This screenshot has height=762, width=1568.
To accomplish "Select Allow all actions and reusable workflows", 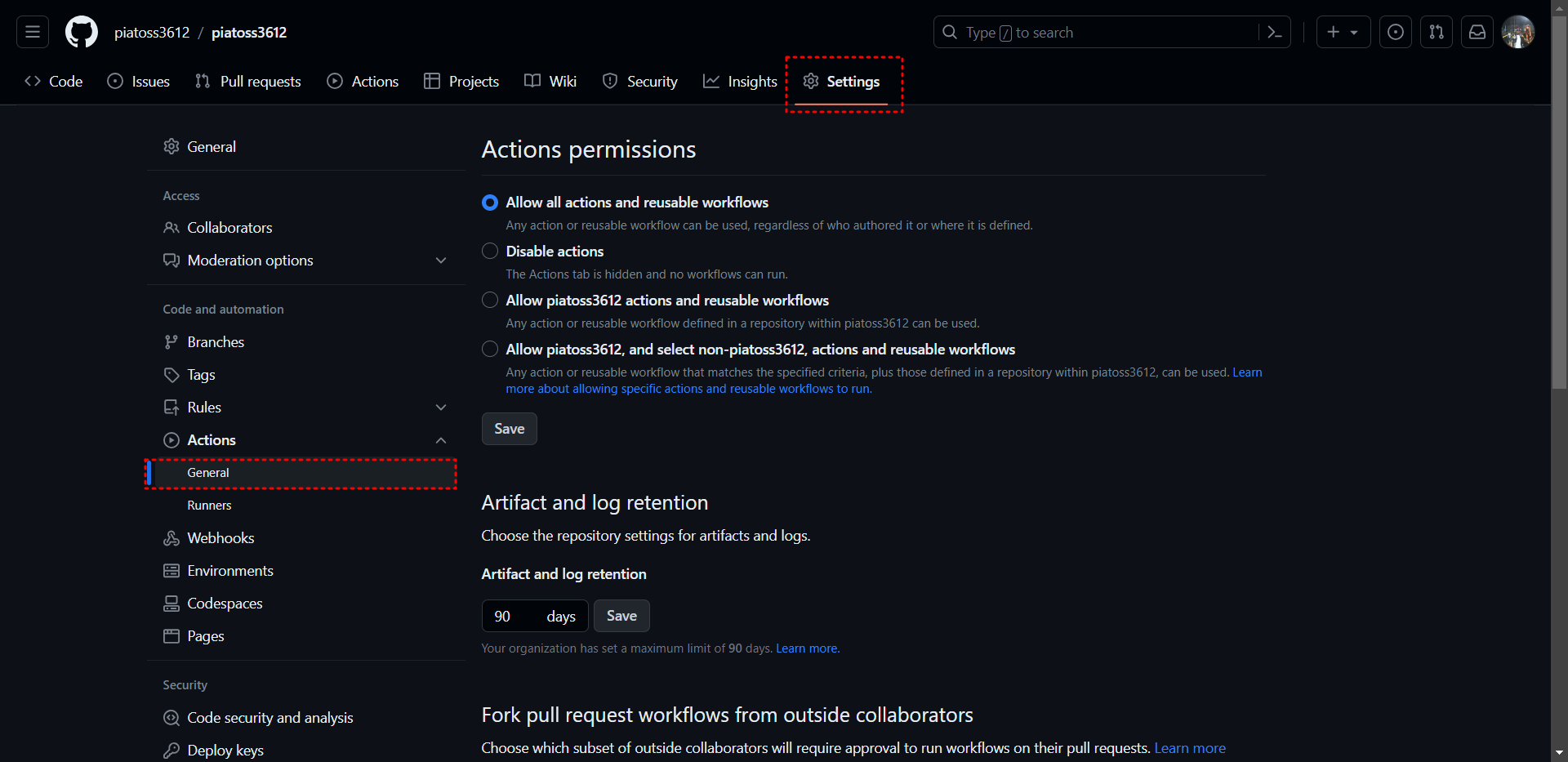I will pos(490,203).
